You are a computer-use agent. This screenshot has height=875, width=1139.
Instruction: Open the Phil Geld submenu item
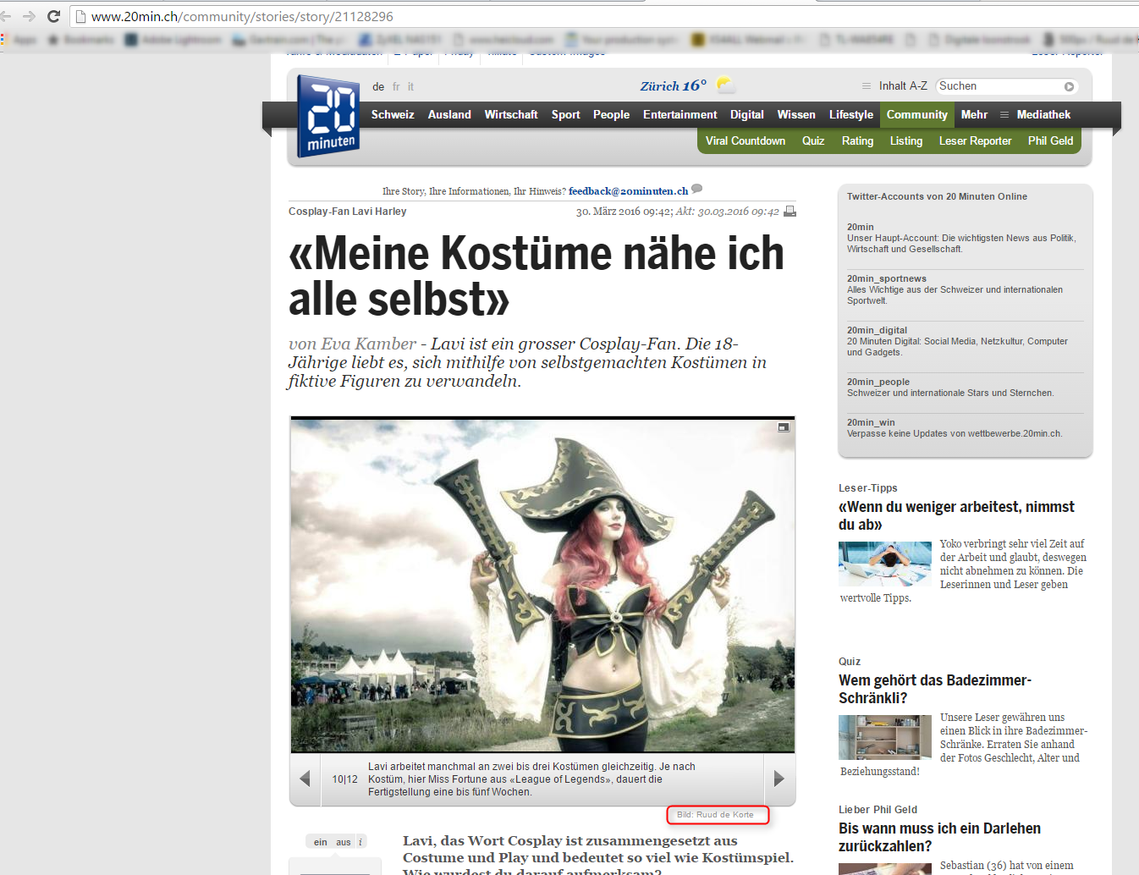tap(1050, 141)
